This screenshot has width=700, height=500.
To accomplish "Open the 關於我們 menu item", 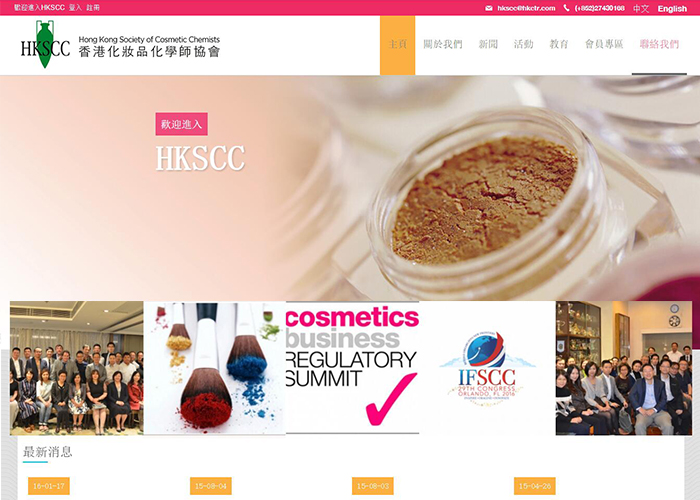I will click(442, 45).
